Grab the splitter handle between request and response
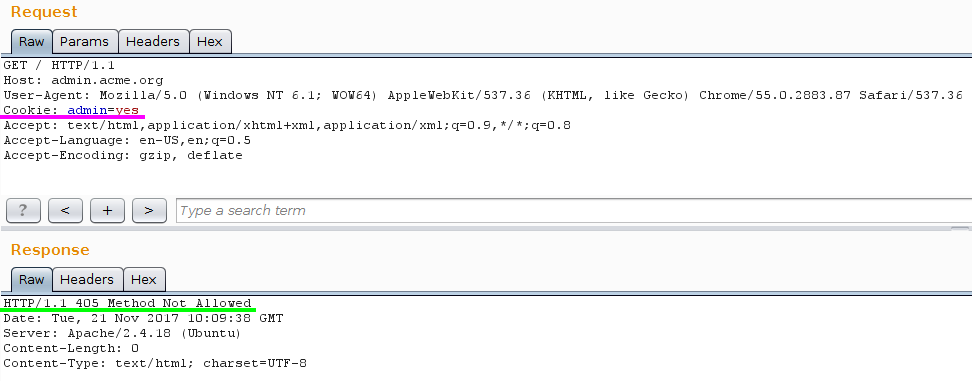The image size is (972, 381). pos(960,229)
